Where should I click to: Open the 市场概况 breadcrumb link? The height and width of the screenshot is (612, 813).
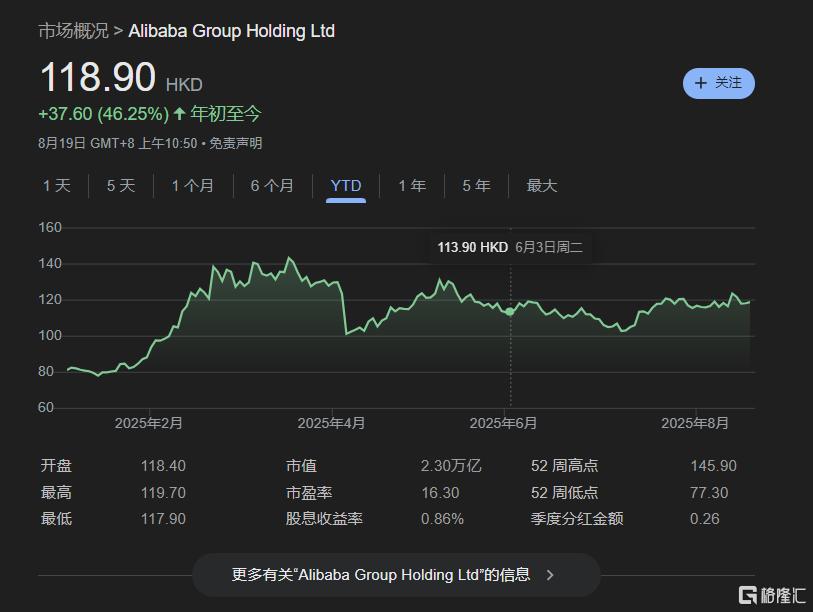[x=74, y=31]
